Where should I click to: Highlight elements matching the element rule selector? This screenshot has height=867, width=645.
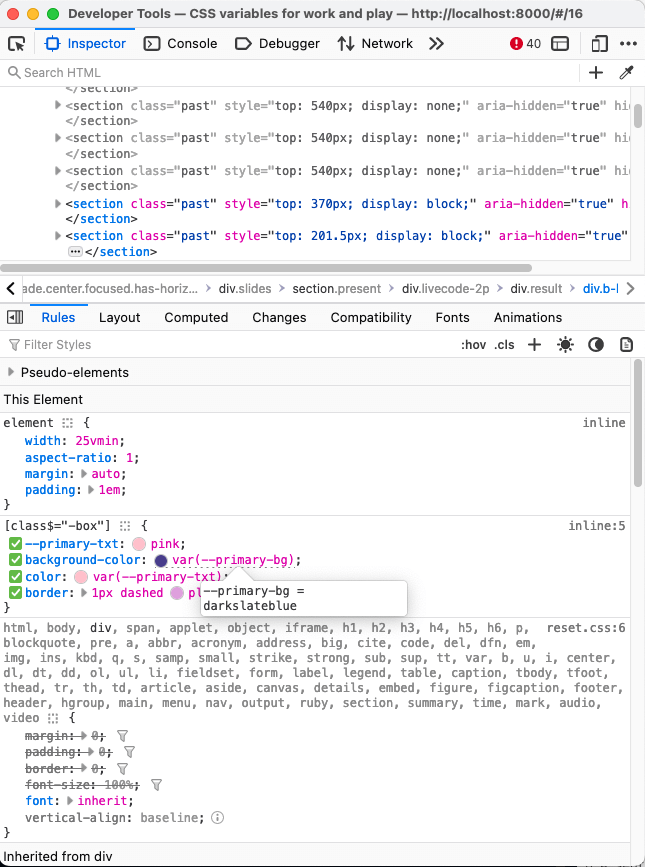(x=67, y=423)
